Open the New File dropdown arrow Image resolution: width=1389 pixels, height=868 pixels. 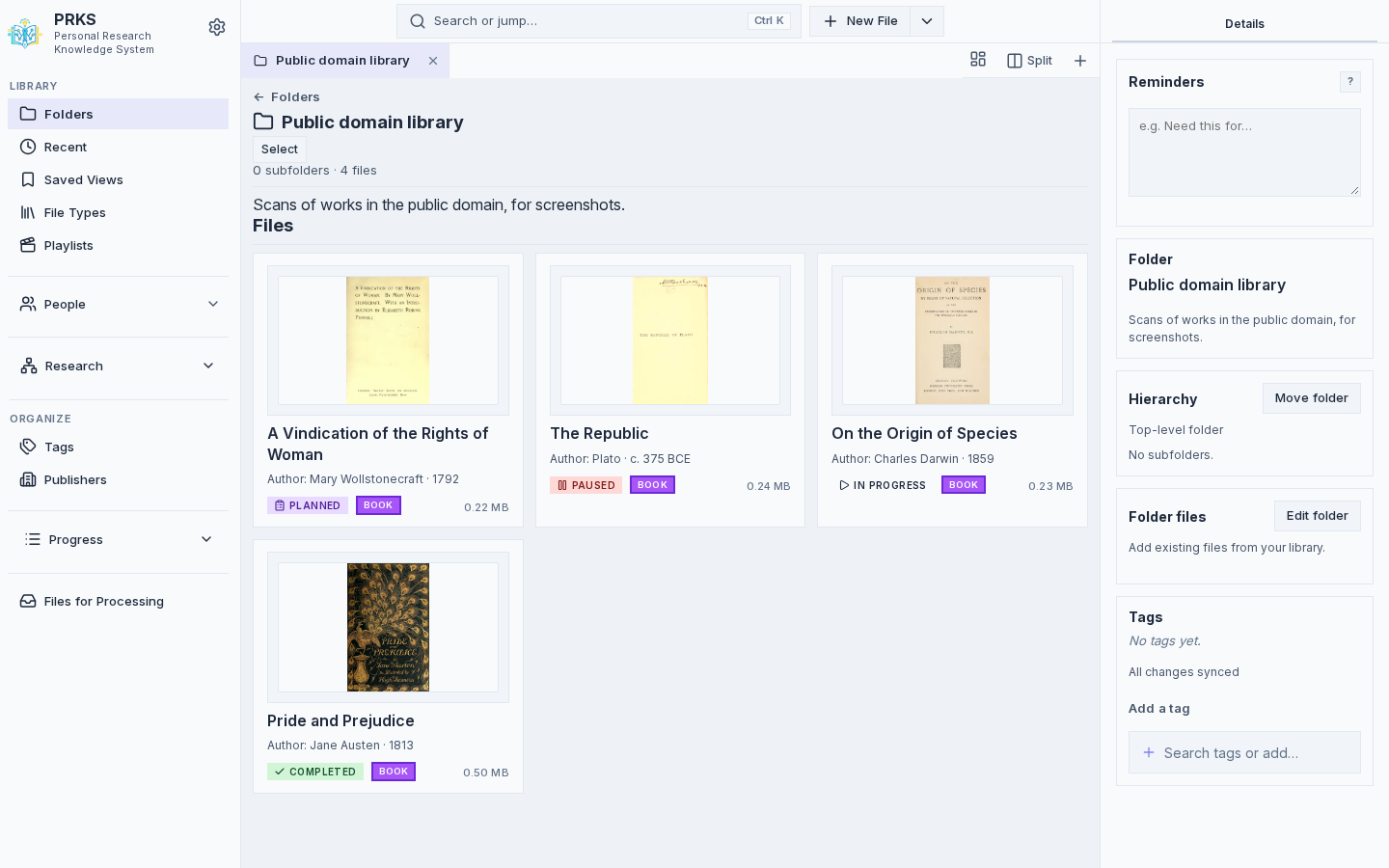927,21
